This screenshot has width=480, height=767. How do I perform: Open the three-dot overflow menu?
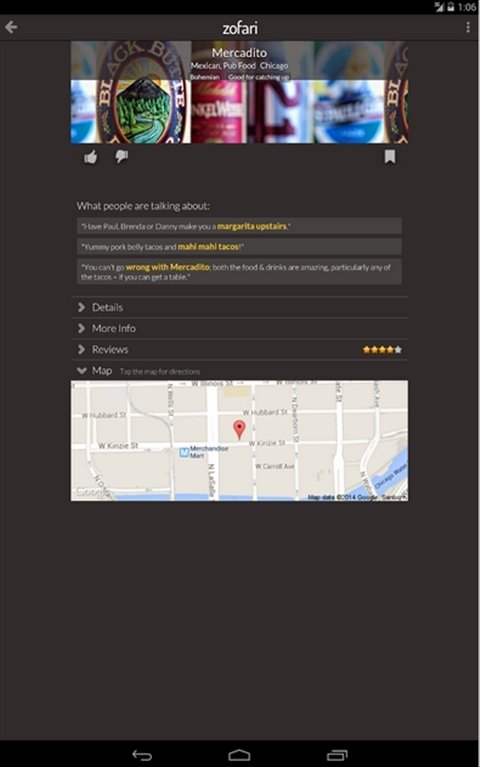tap(468, 27)
